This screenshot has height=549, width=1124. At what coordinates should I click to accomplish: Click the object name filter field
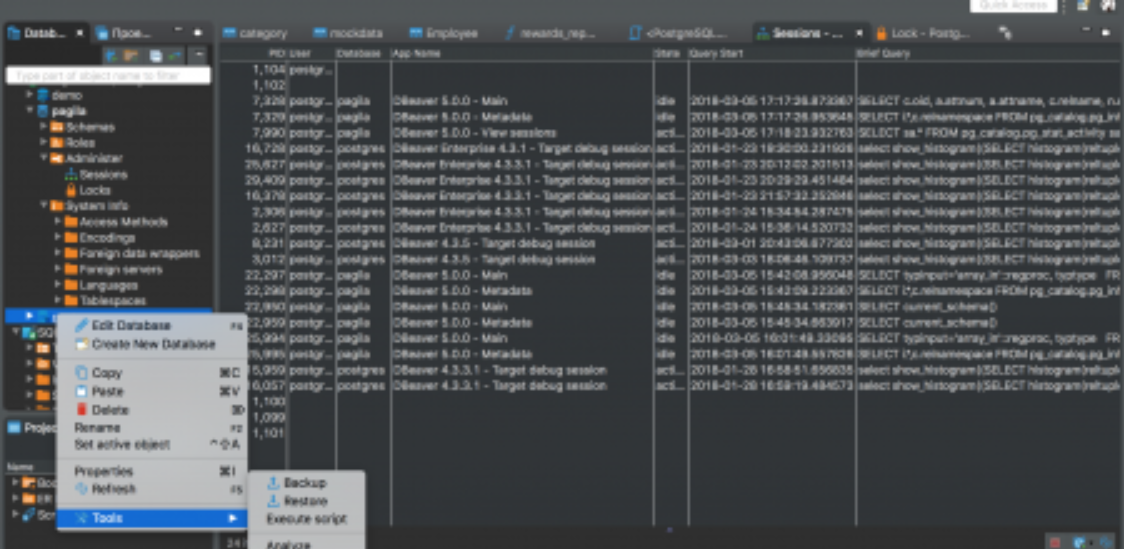108,76
